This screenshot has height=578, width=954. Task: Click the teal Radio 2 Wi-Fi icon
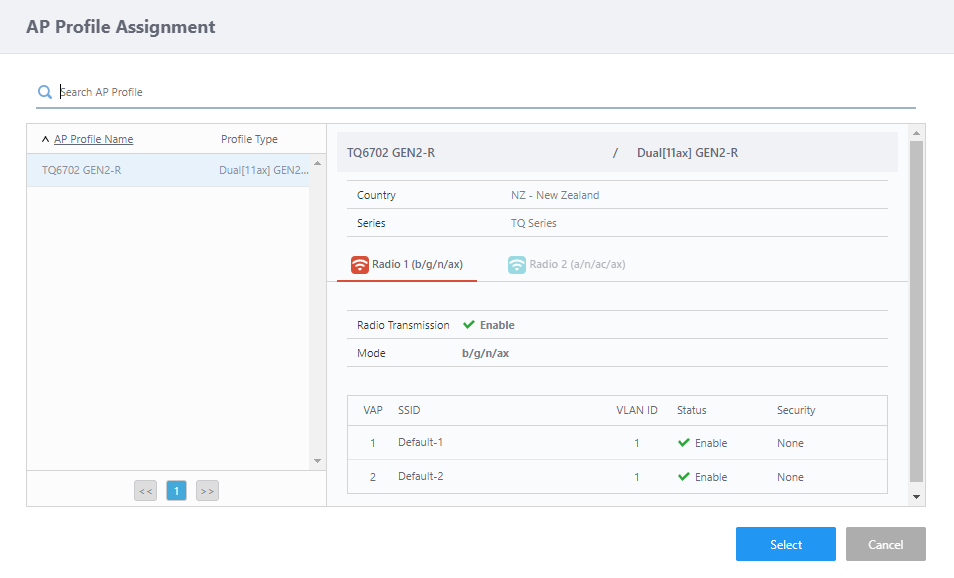tap(516, 265)
